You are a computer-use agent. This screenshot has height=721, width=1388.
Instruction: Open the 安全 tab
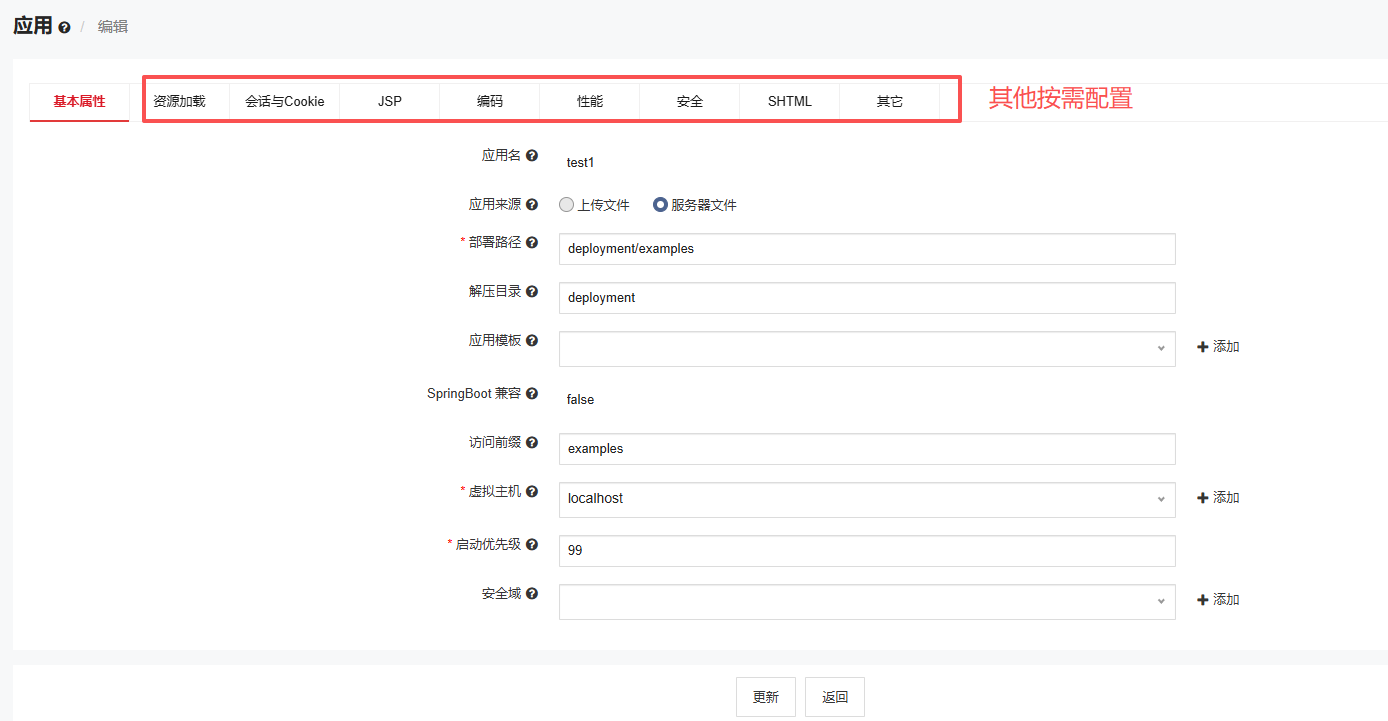coord(690,102)
